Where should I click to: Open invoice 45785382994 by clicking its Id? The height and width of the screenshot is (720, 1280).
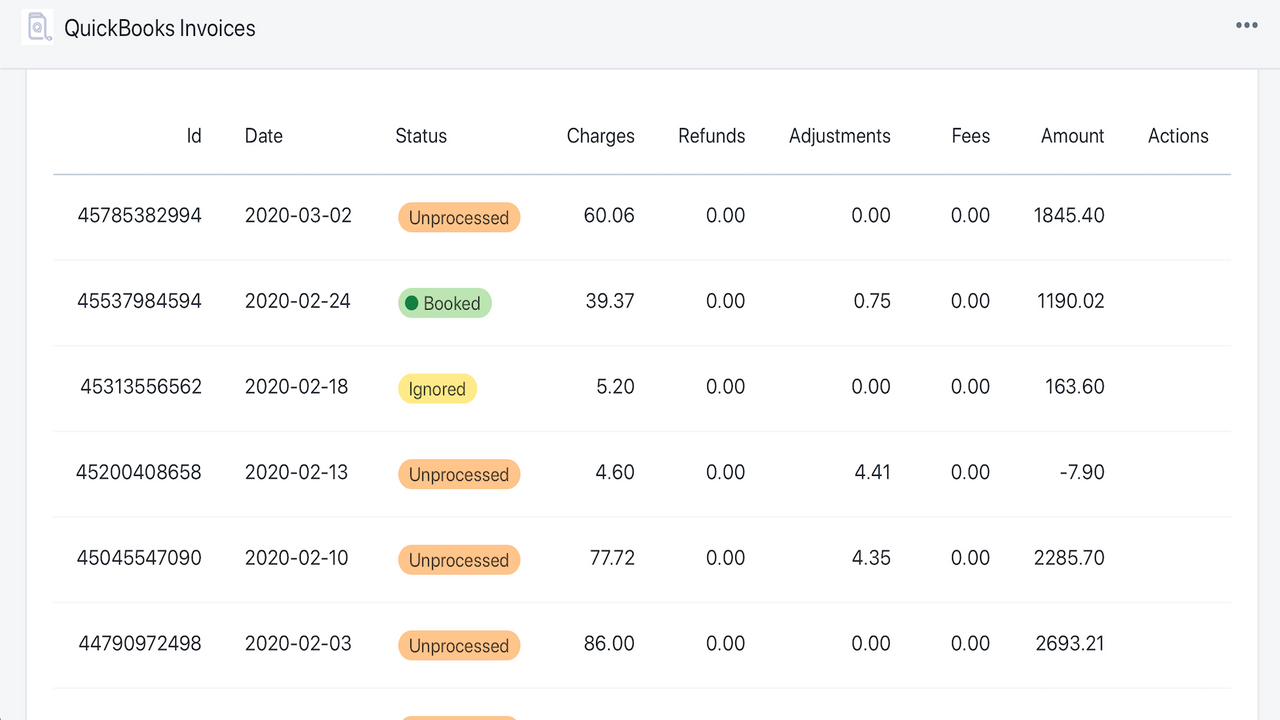(x=140, y=215)
